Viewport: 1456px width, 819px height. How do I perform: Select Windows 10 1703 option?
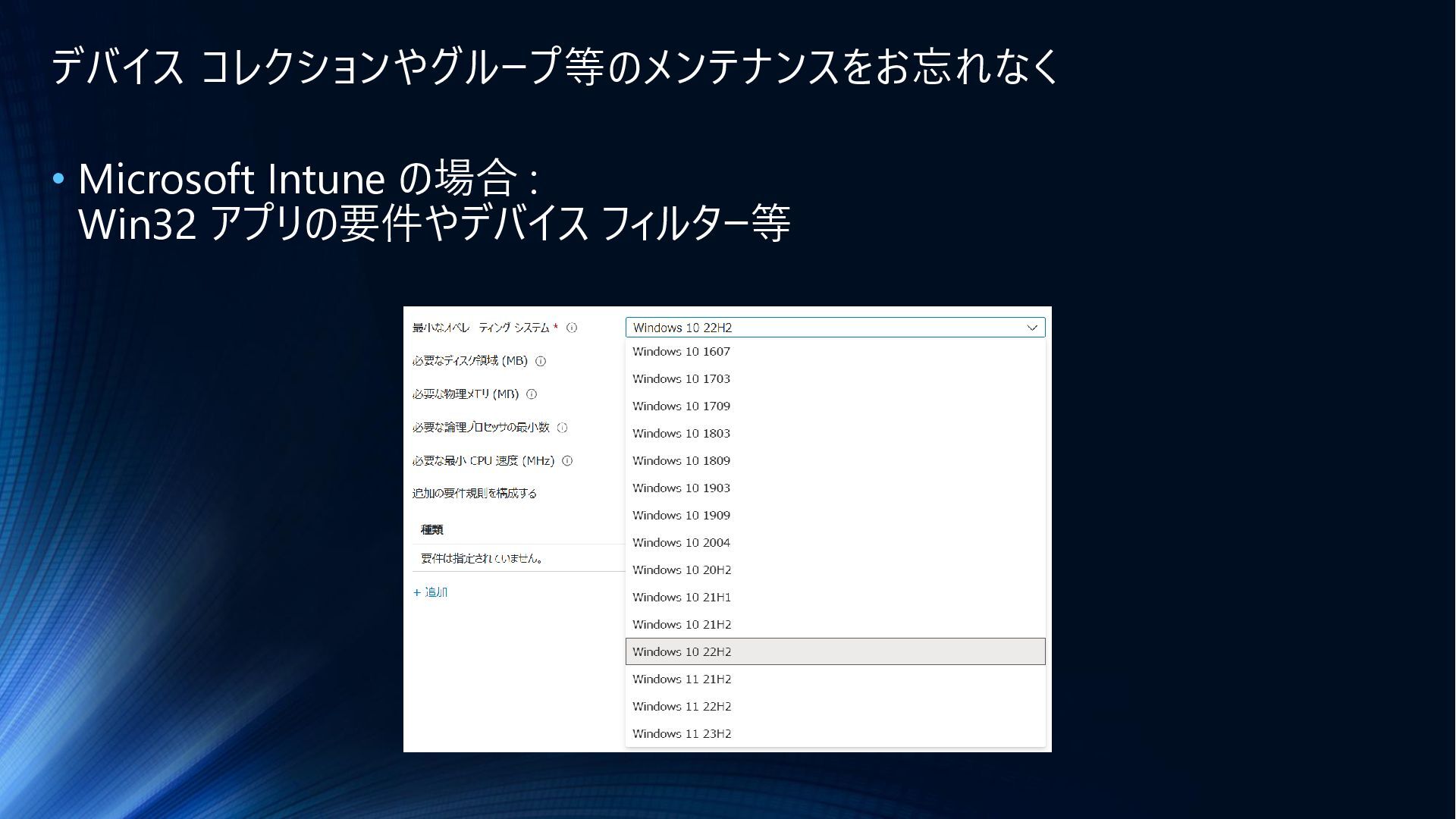[835, 379]
